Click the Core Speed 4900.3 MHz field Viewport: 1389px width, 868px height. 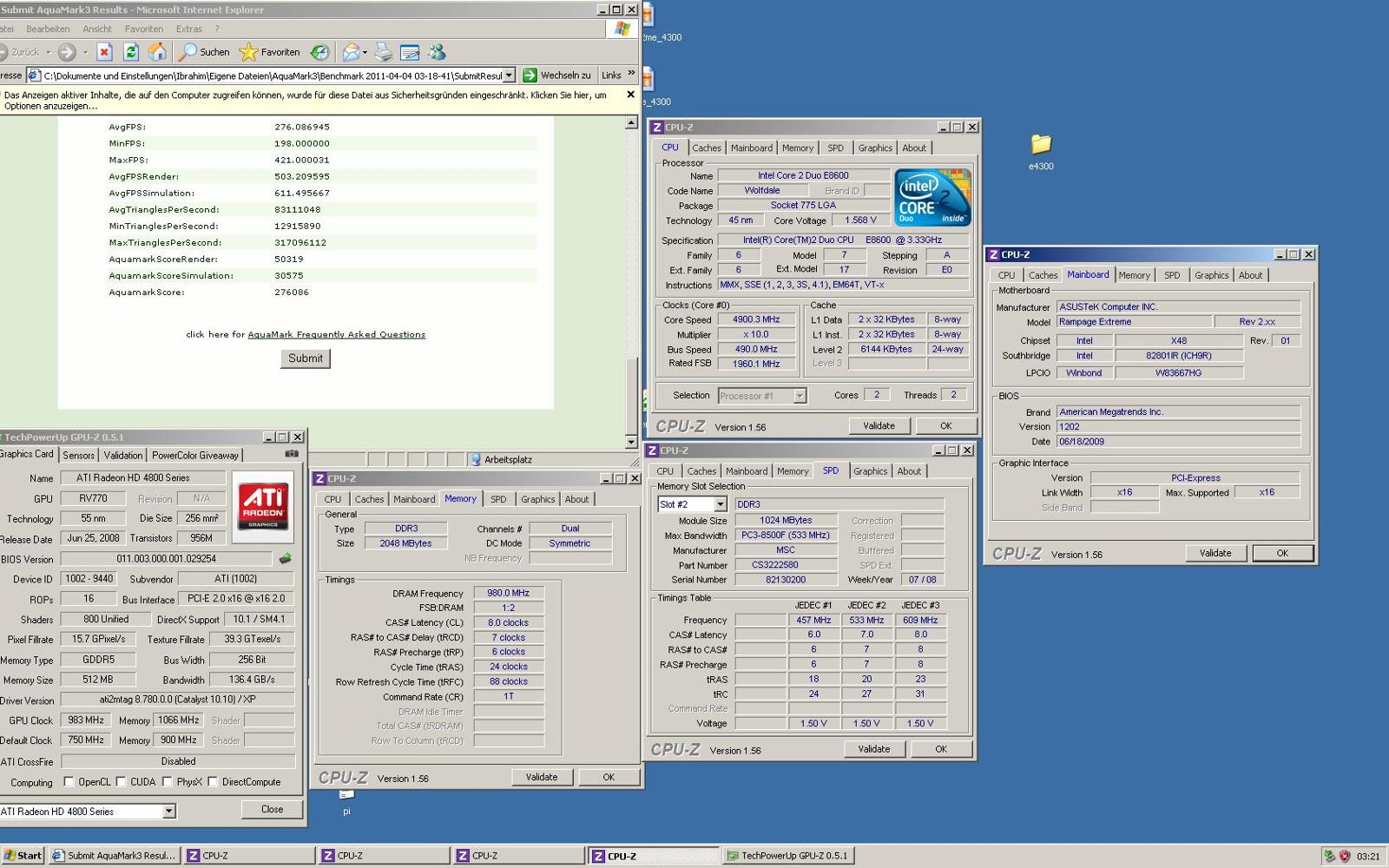click(756, 319)
